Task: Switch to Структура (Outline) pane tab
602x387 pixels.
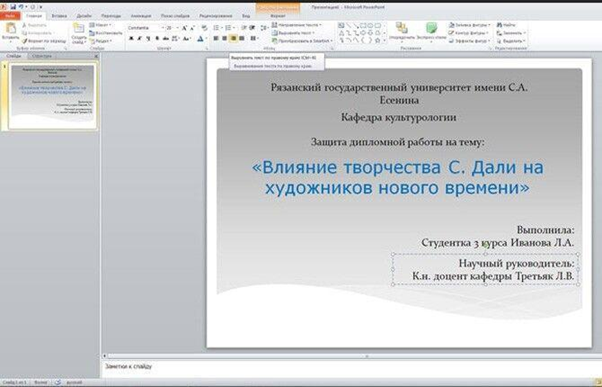Action: 41,56
